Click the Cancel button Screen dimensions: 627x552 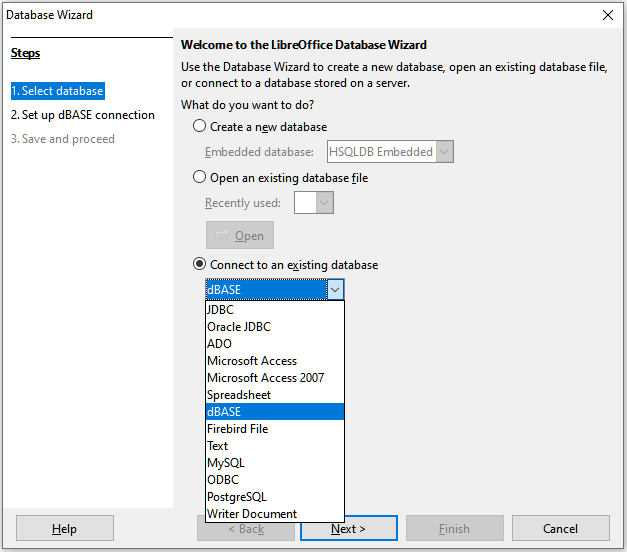[x=561, y=528]
